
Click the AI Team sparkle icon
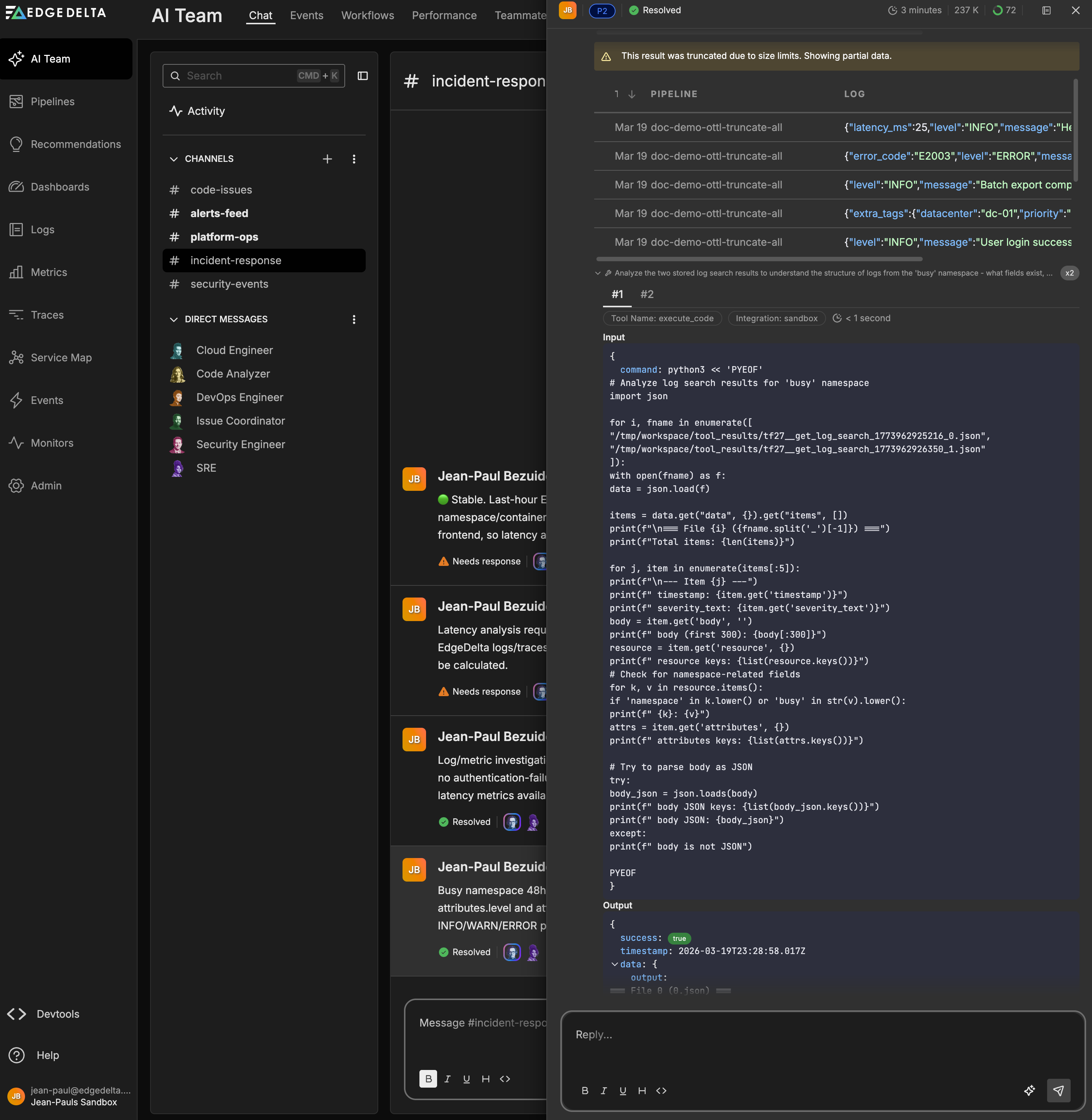[16, 59]
